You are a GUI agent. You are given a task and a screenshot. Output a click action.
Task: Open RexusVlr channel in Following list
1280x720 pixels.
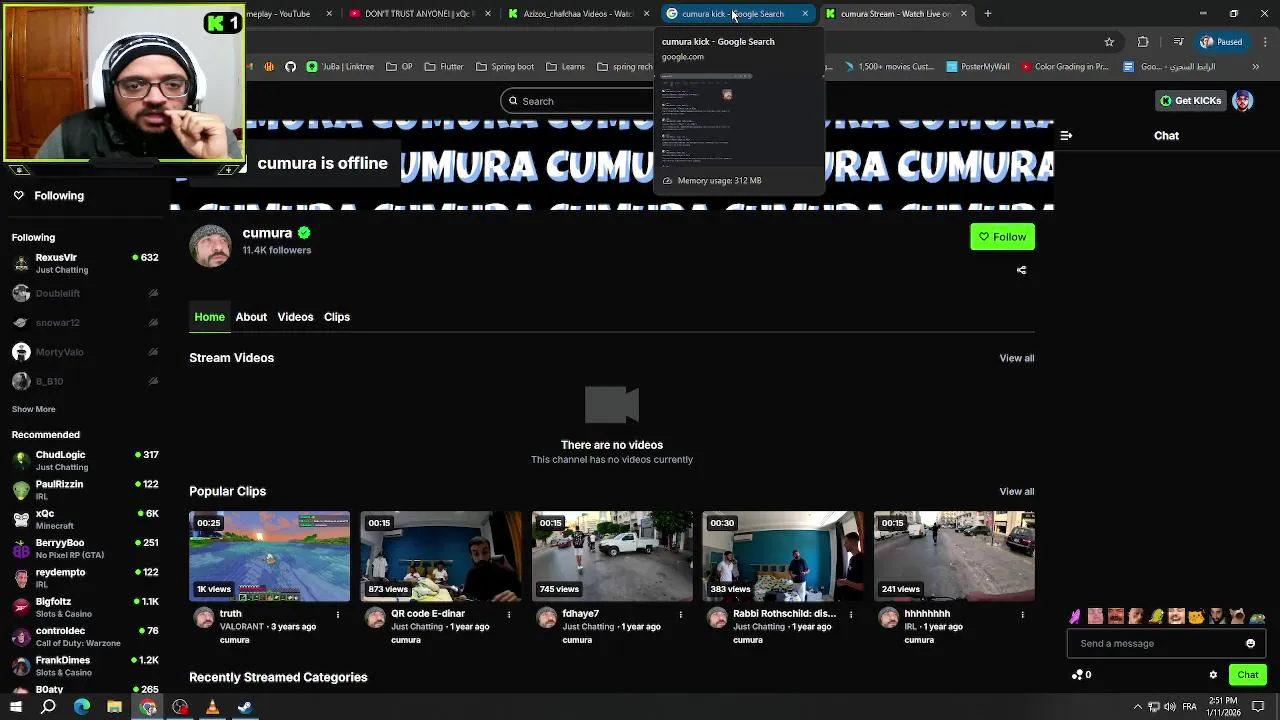tap(85, 263)
